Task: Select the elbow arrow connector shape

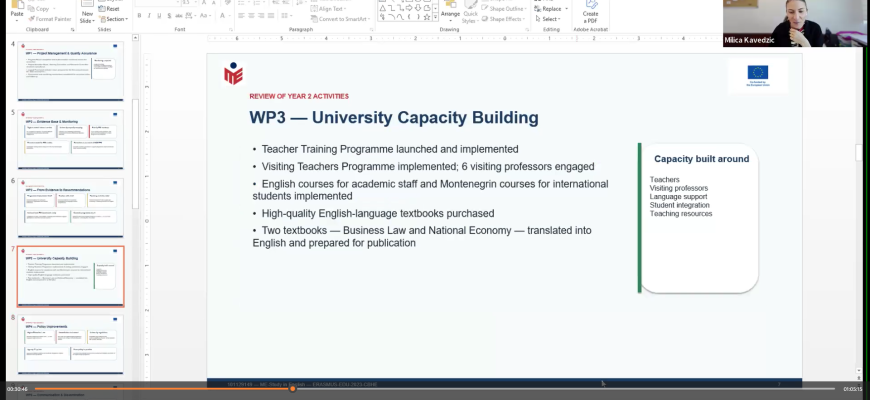Action: [401, 8]
